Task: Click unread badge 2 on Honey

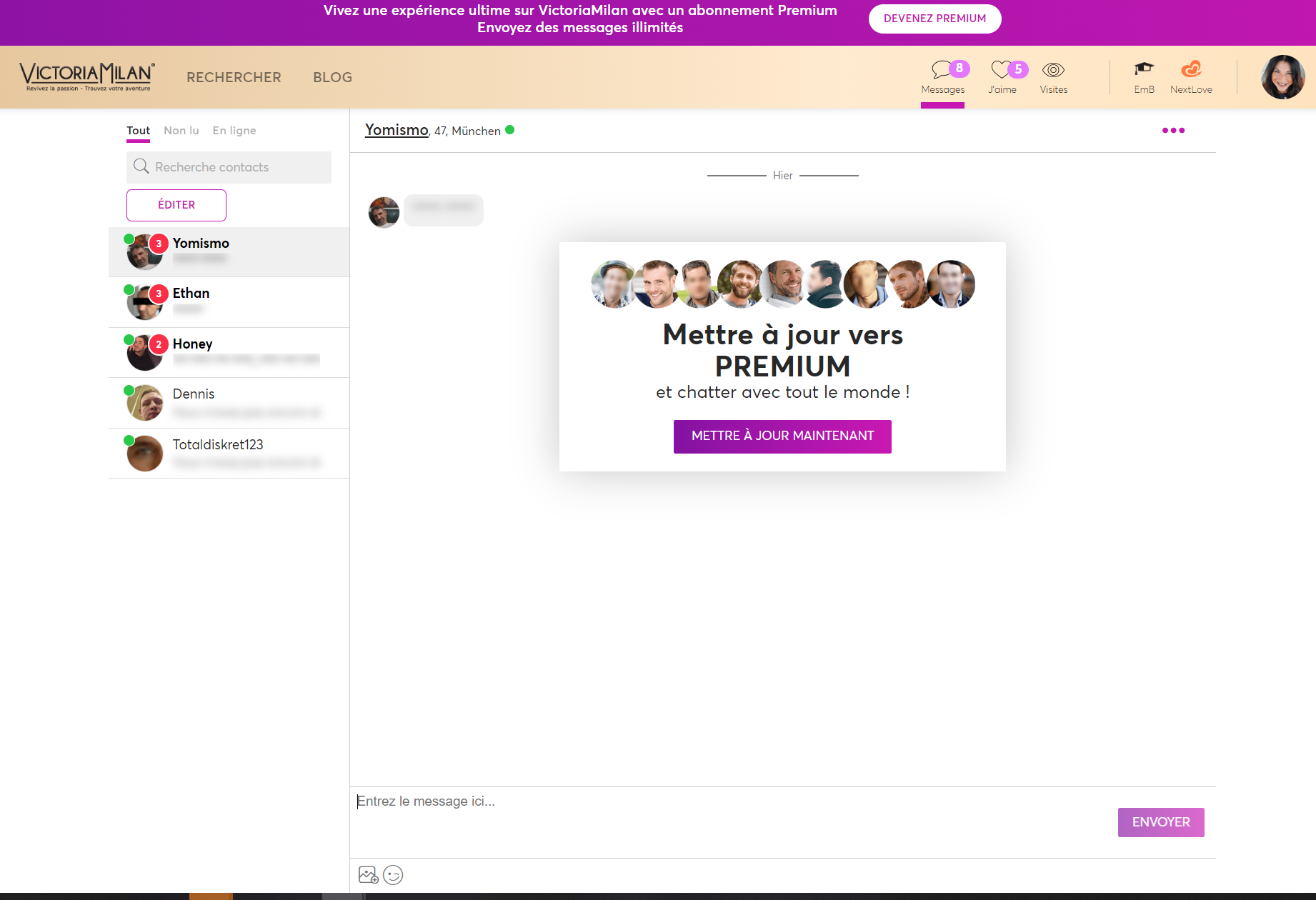Action: point(159,344)
